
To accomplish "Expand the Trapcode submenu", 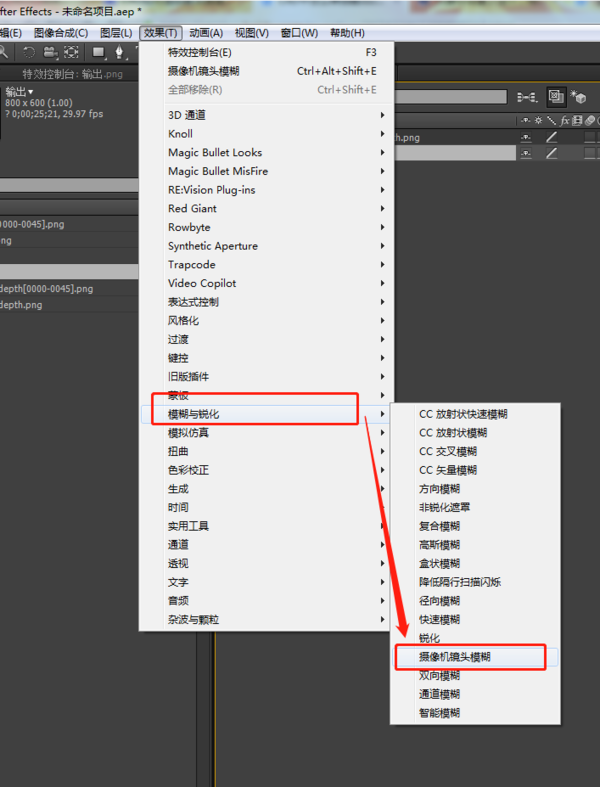I will [x=266, y=265].
